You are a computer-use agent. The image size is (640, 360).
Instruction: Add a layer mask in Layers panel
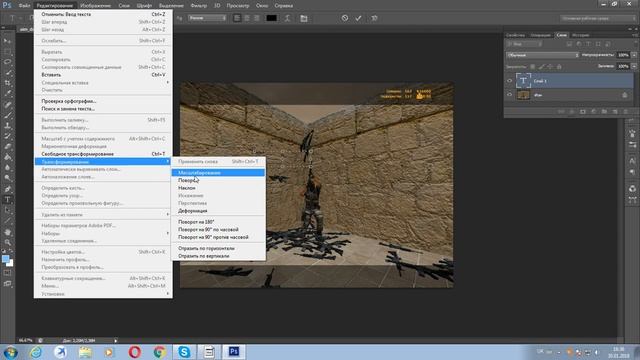[x=582, y=111]
